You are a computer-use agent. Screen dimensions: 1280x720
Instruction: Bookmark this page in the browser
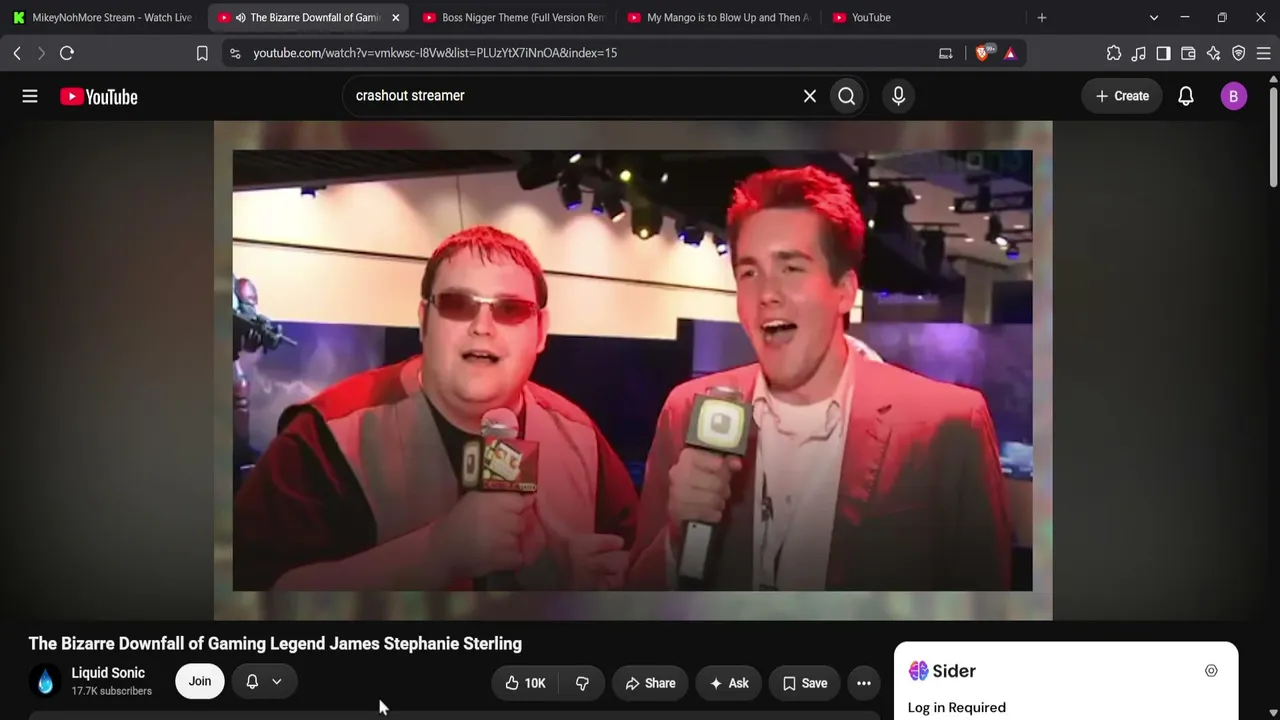202,53
